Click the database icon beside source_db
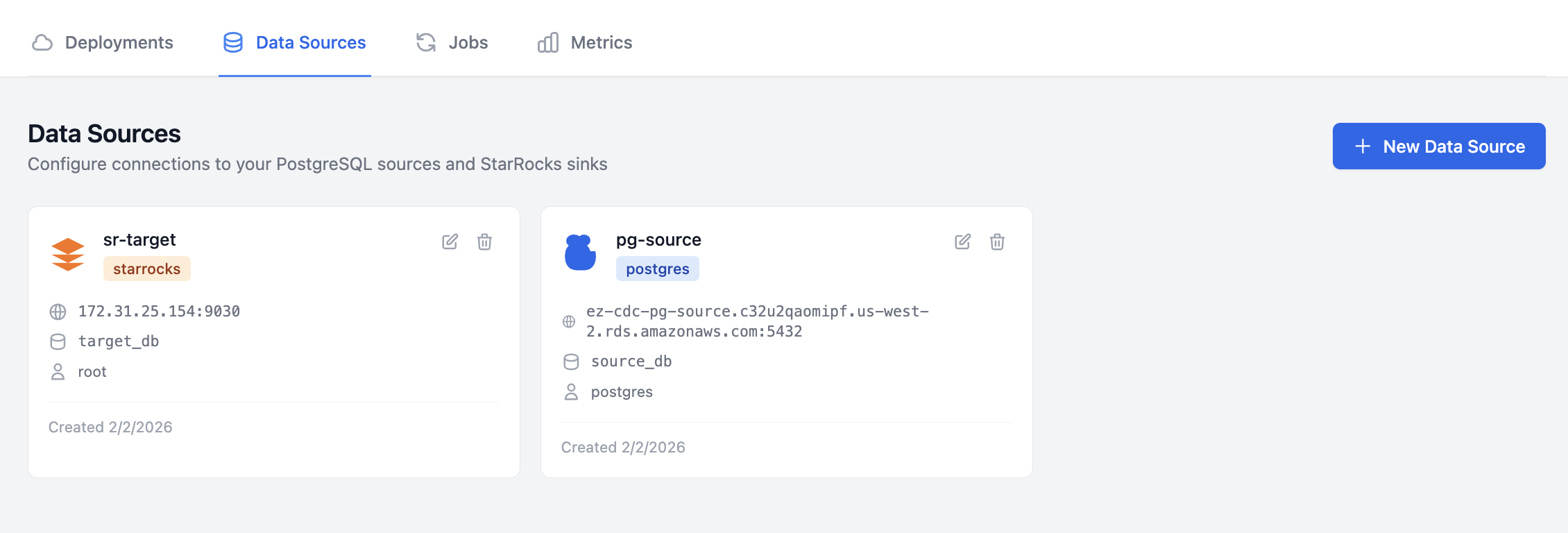 pyautogui.click(x=570, y=361)
